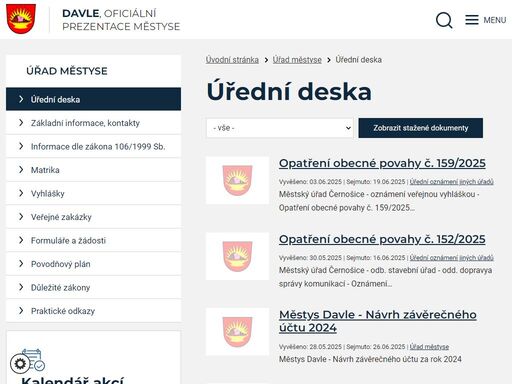The image size is (512, 384).
Task: Open Informace dle zákona 106/1999 Sb.
Action: click(x=93, y=146)
